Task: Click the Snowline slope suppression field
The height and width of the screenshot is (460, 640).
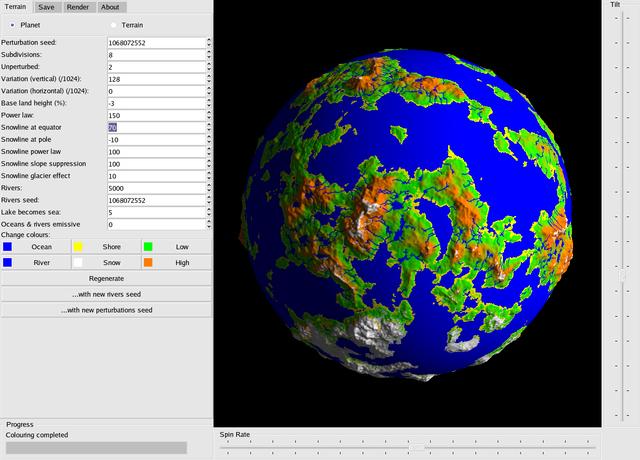Action: (x=156, y=164)
